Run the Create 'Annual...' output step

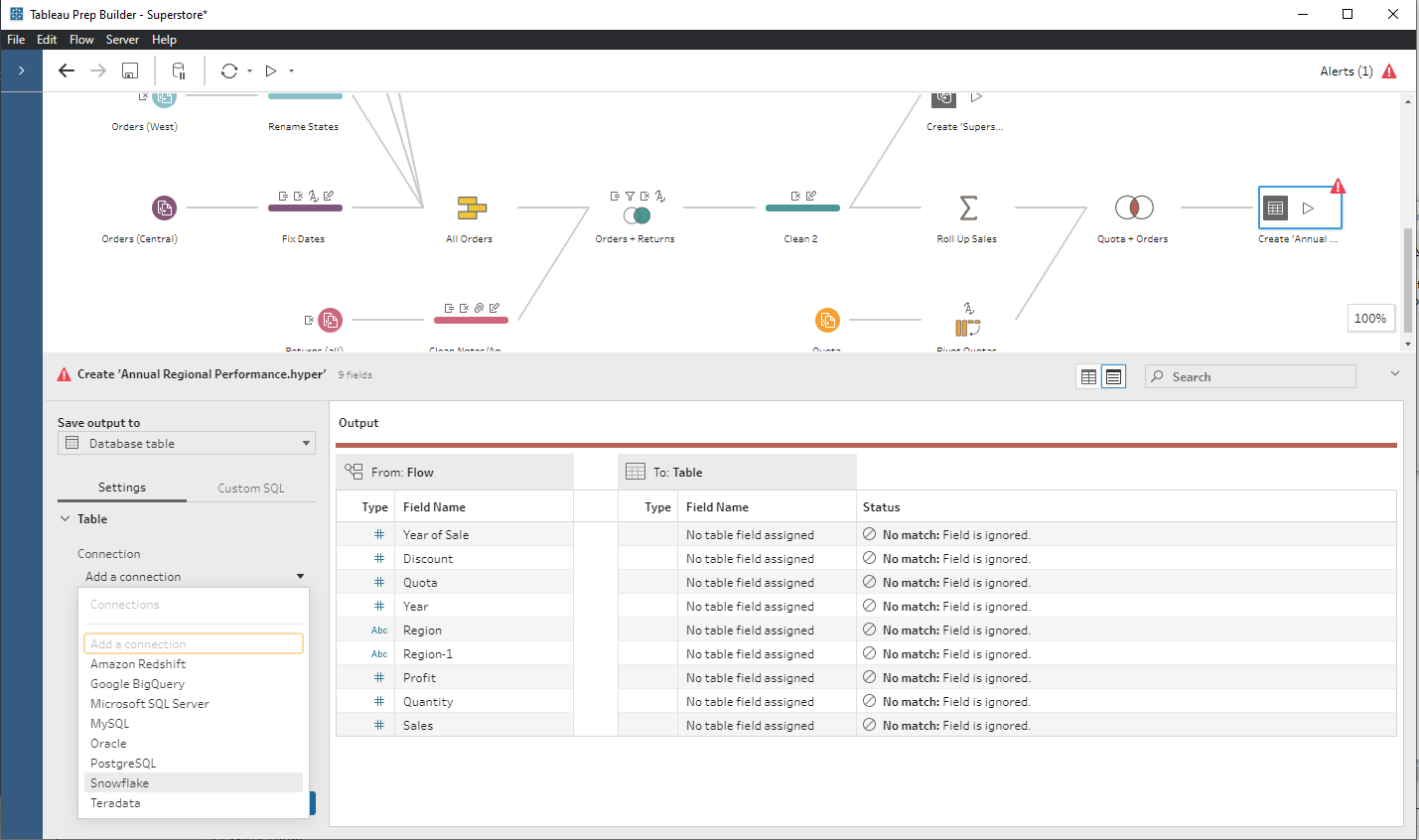[1309, 208]
